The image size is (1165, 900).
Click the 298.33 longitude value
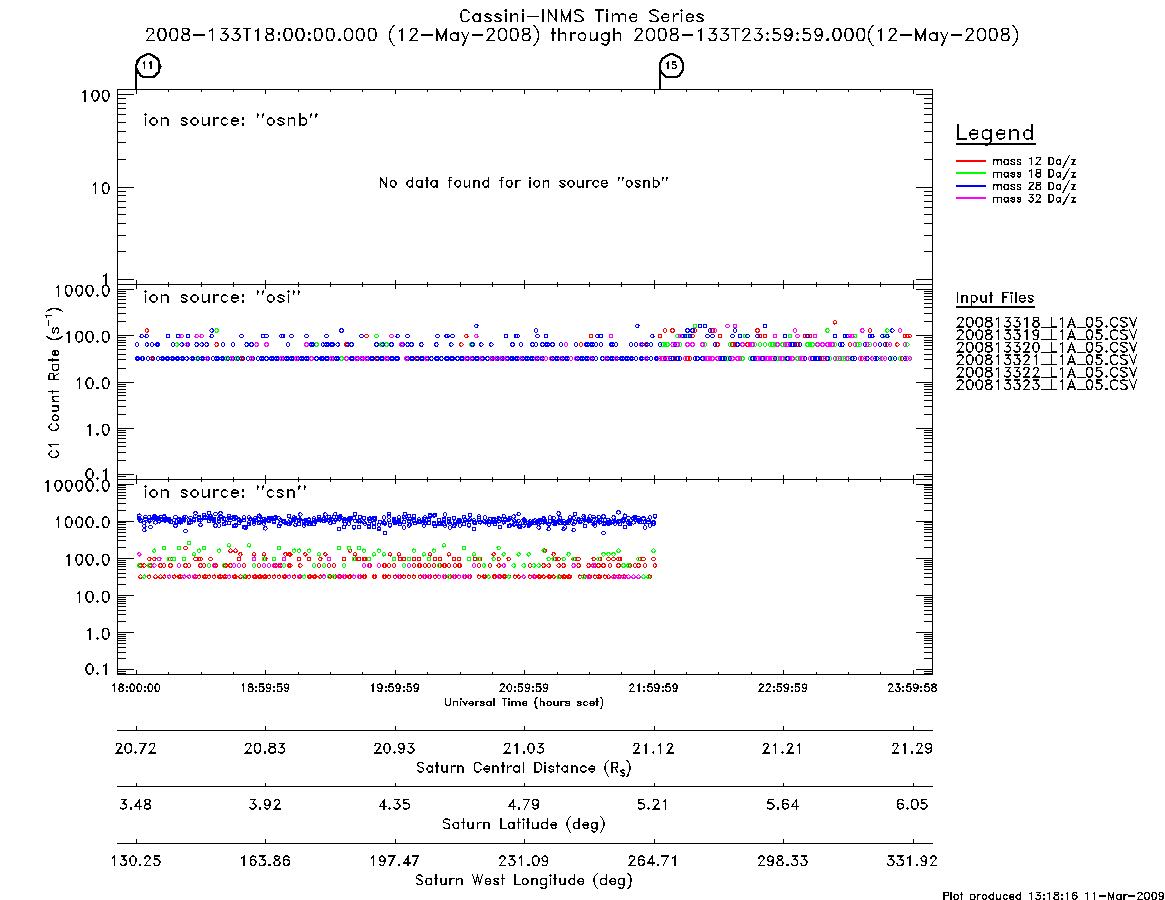pos(782,861)
